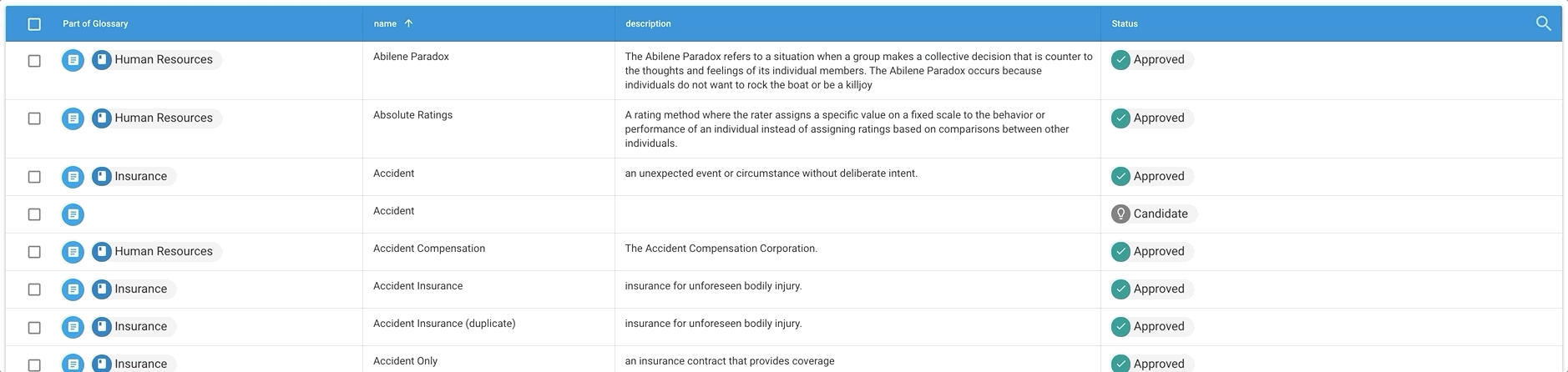Click the Accident Only term name cell
This screenshot has height=372, width=1568.
coord(405,361)
